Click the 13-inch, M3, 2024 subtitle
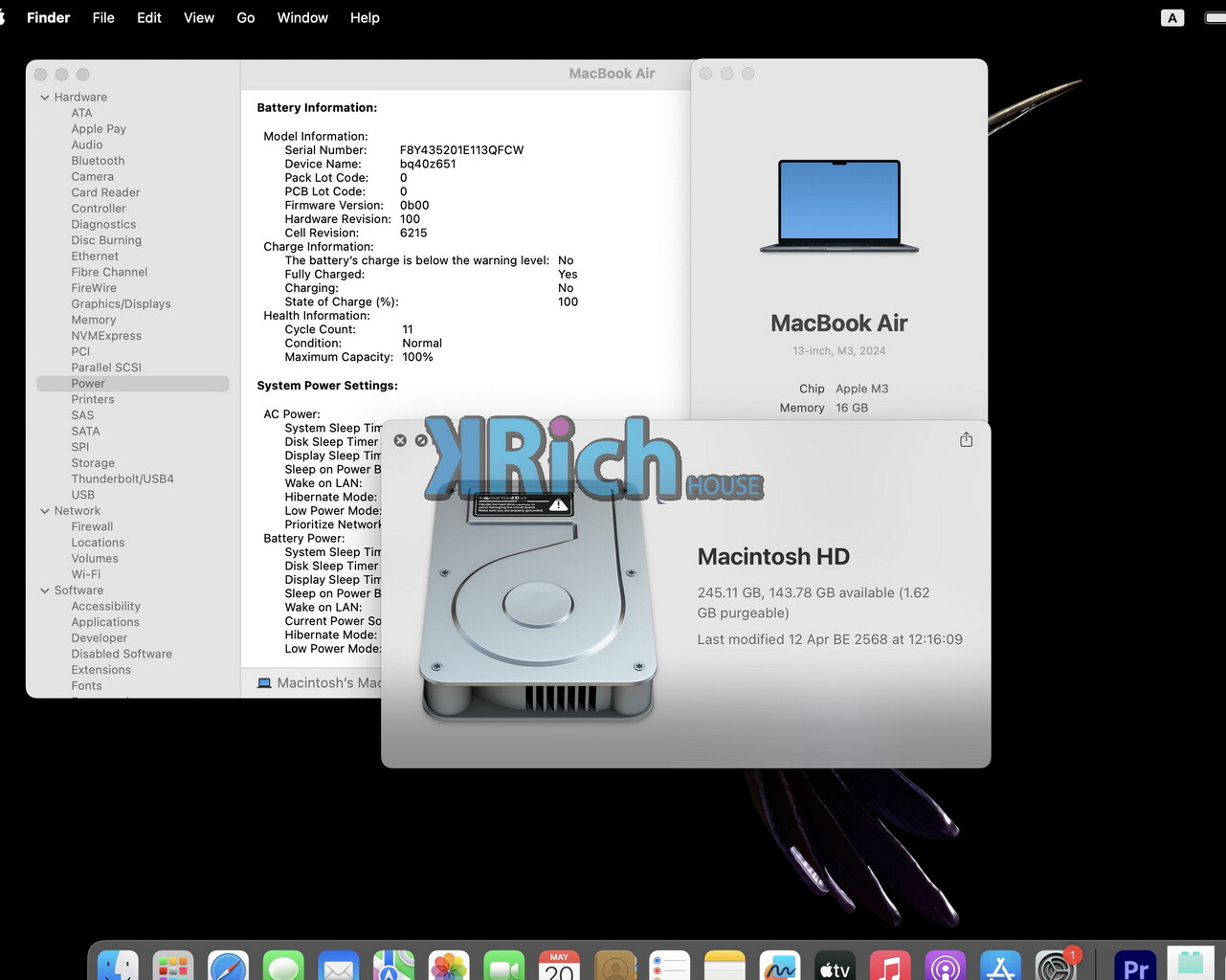The image size is (1226, 980). pyautogui.click(x=839, y=351)
